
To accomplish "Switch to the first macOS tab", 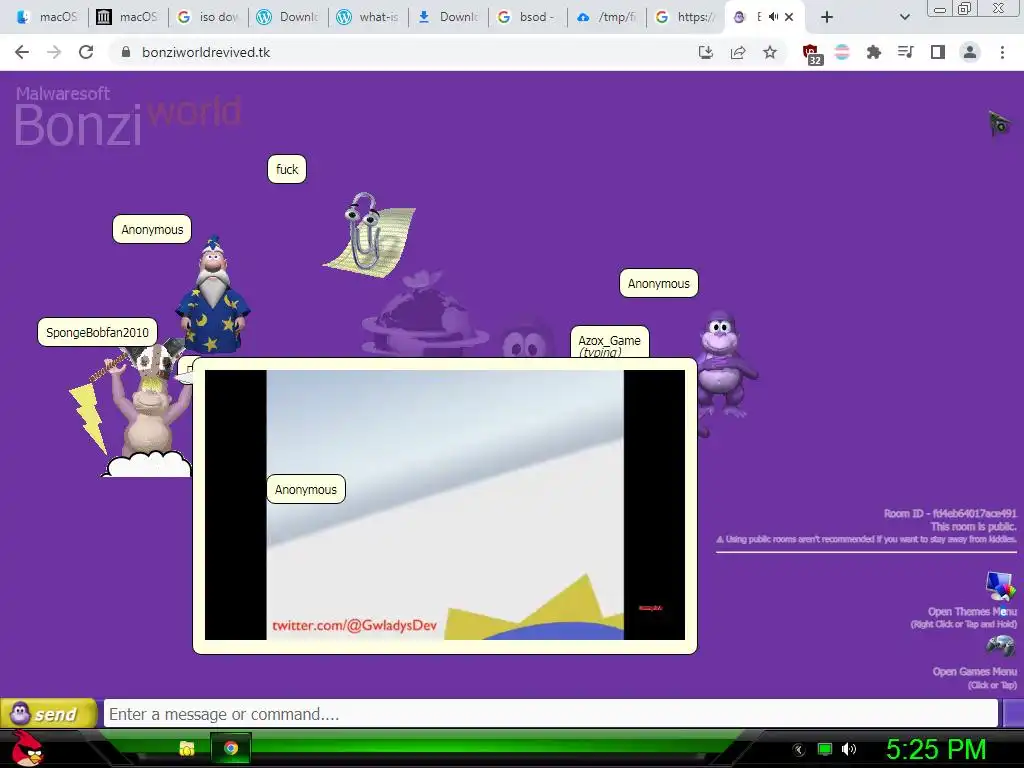I will coord(47,17).
